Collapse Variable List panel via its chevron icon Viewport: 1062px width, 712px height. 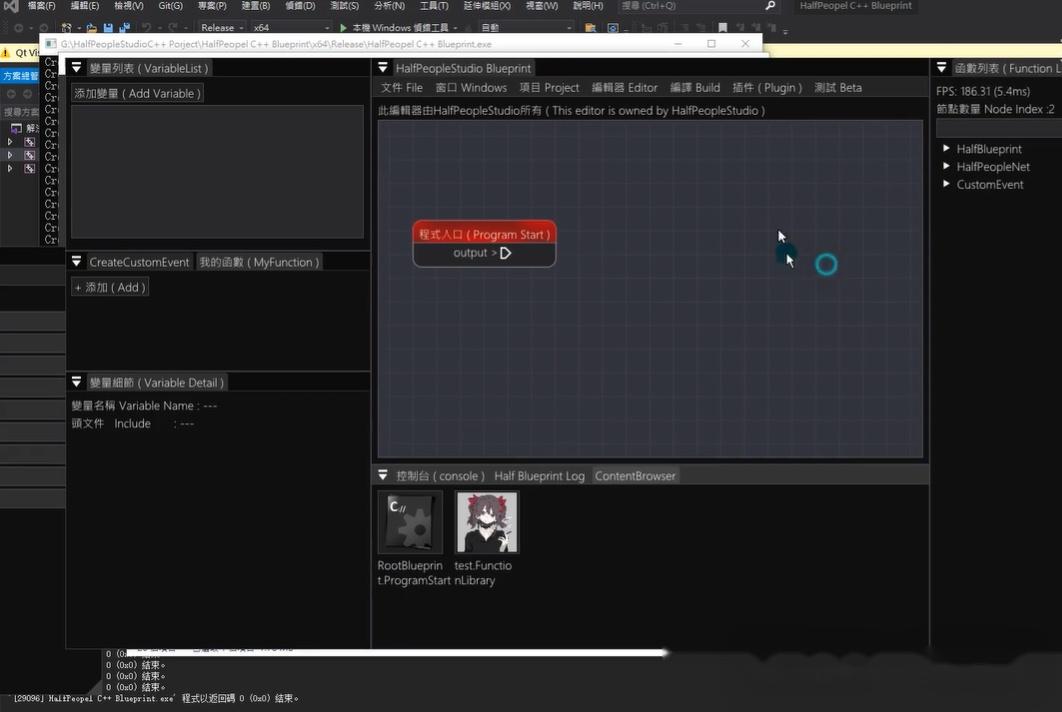click(76, 67)
